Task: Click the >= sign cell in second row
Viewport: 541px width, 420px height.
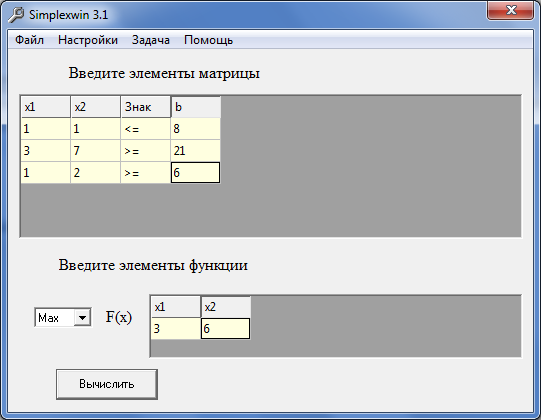Action: tap(145, 150)
